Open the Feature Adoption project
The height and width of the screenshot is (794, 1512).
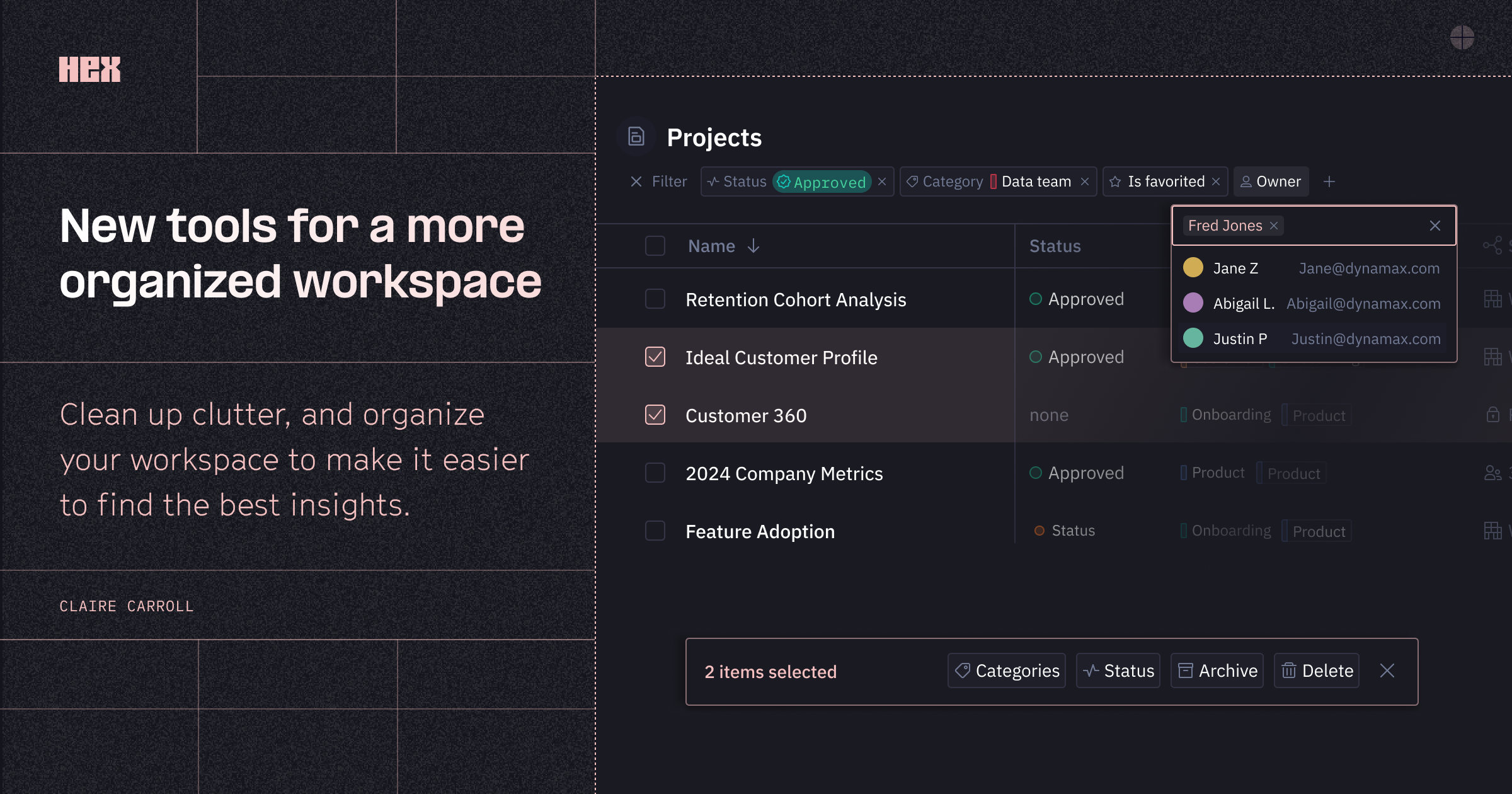click(x=760, y=531)
